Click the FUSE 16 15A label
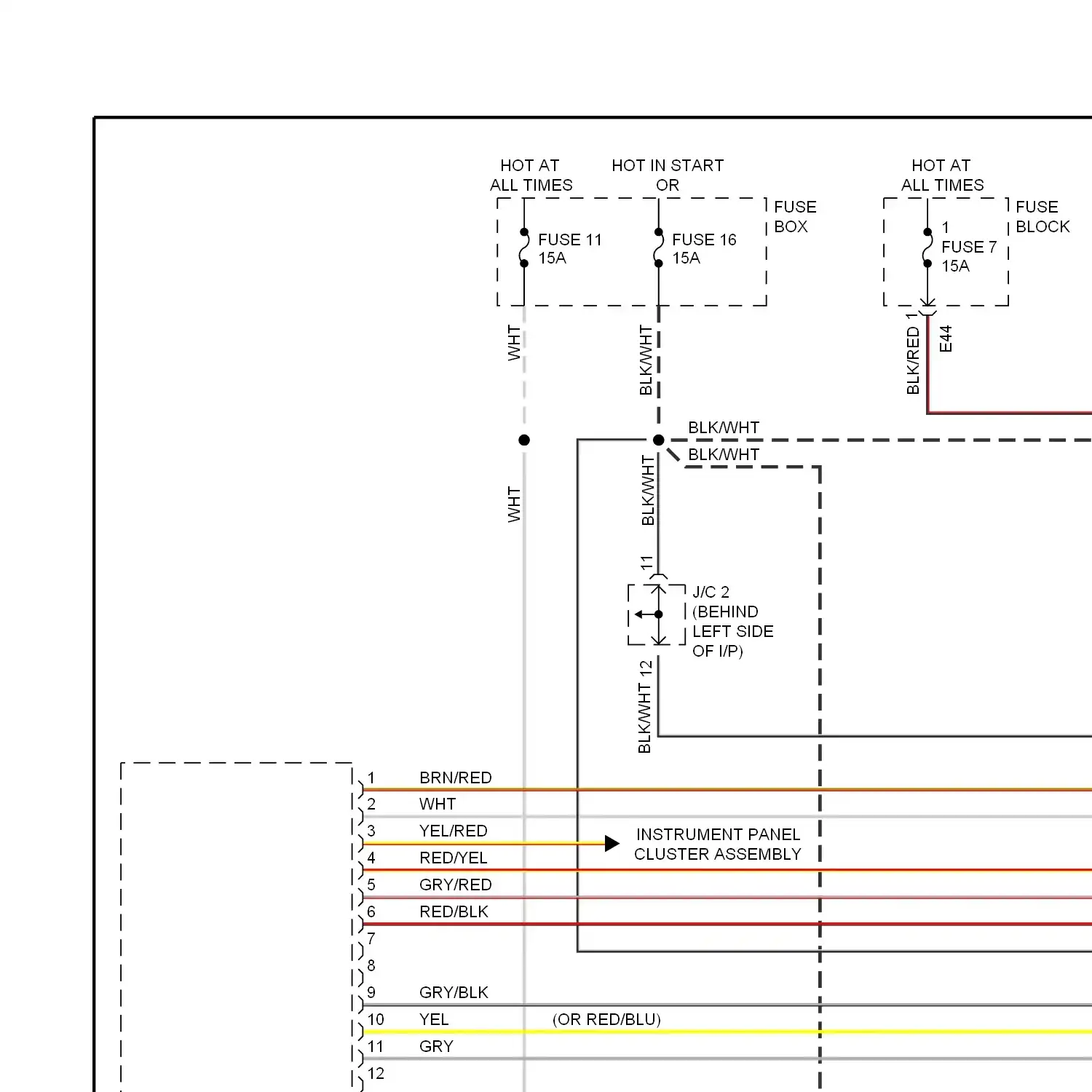The width and height of the screenshot is (1092, 1092). point(704,249)
